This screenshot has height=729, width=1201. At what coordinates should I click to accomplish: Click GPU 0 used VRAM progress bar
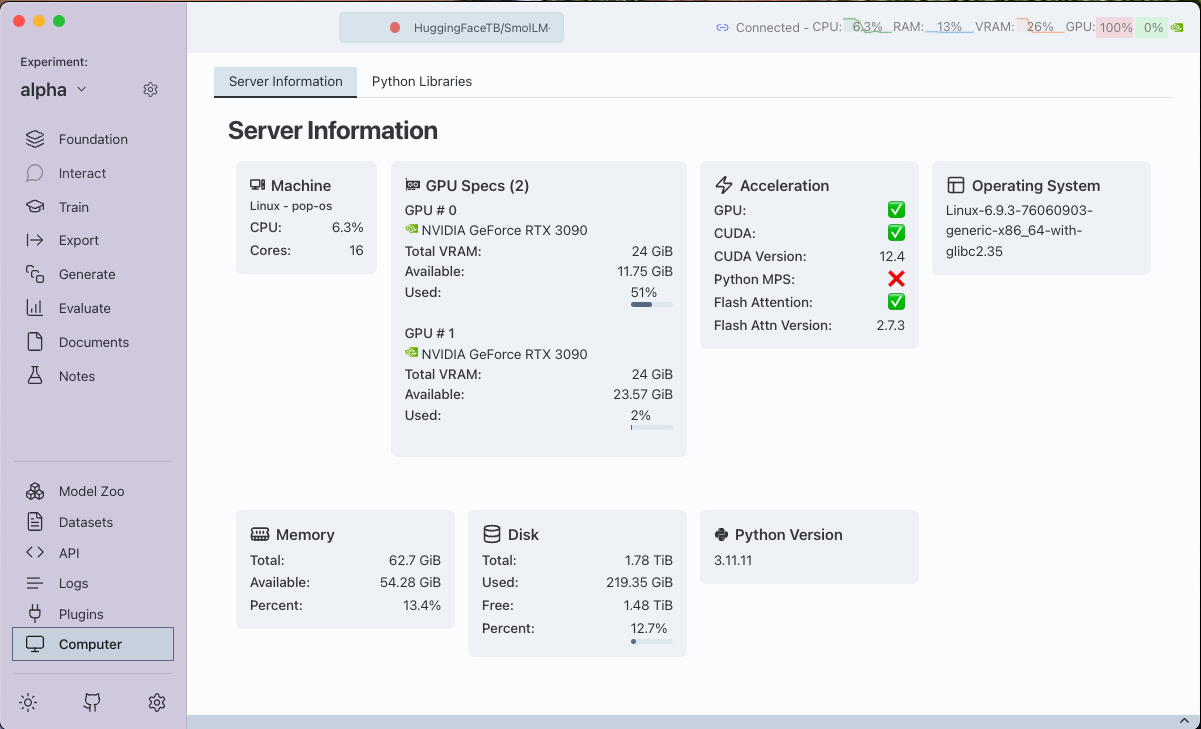tap(651, 304)
